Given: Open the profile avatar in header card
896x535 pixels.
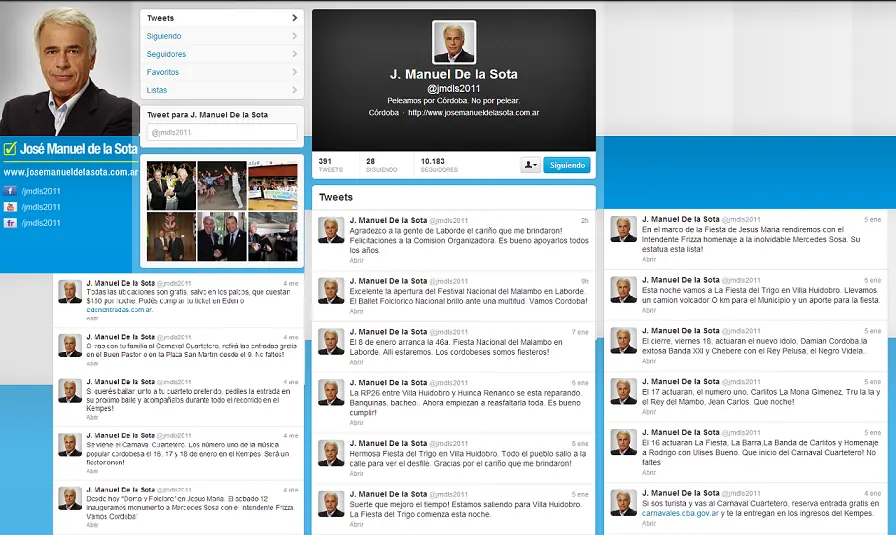Looking at the screenshot, I should pos(454,42).
